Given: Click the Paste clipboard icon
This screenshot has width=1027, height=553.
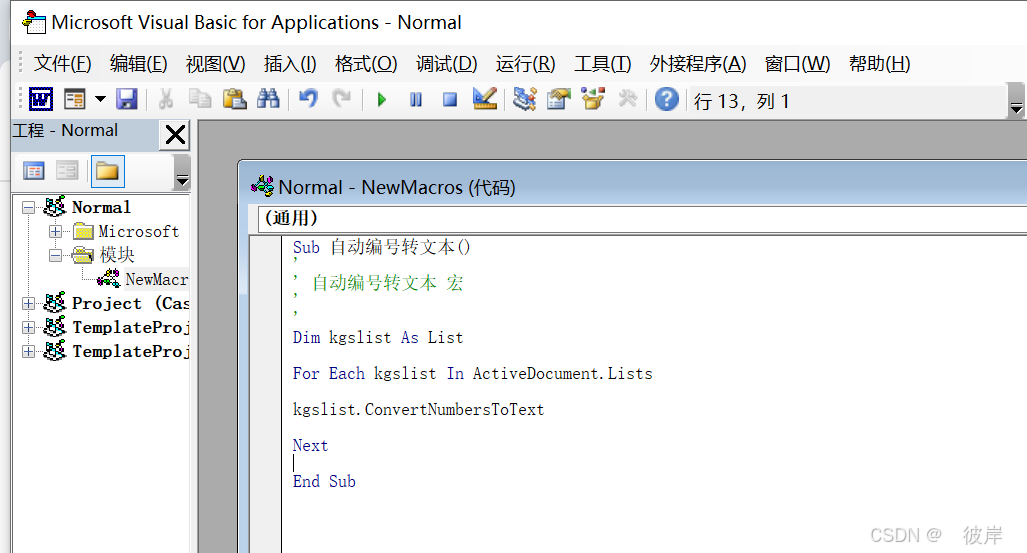Looking at the screenshot, I should click(234, 100).
